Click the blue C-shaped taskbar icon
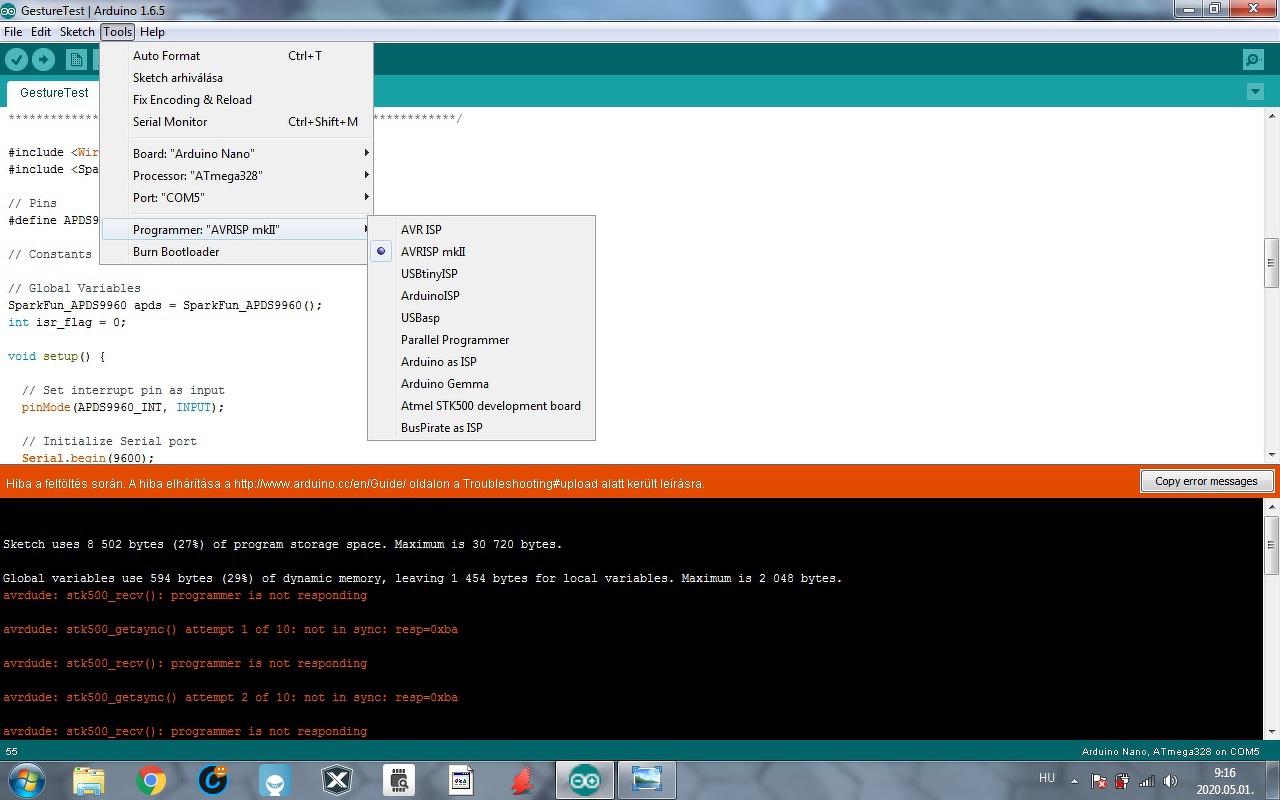 213,780
